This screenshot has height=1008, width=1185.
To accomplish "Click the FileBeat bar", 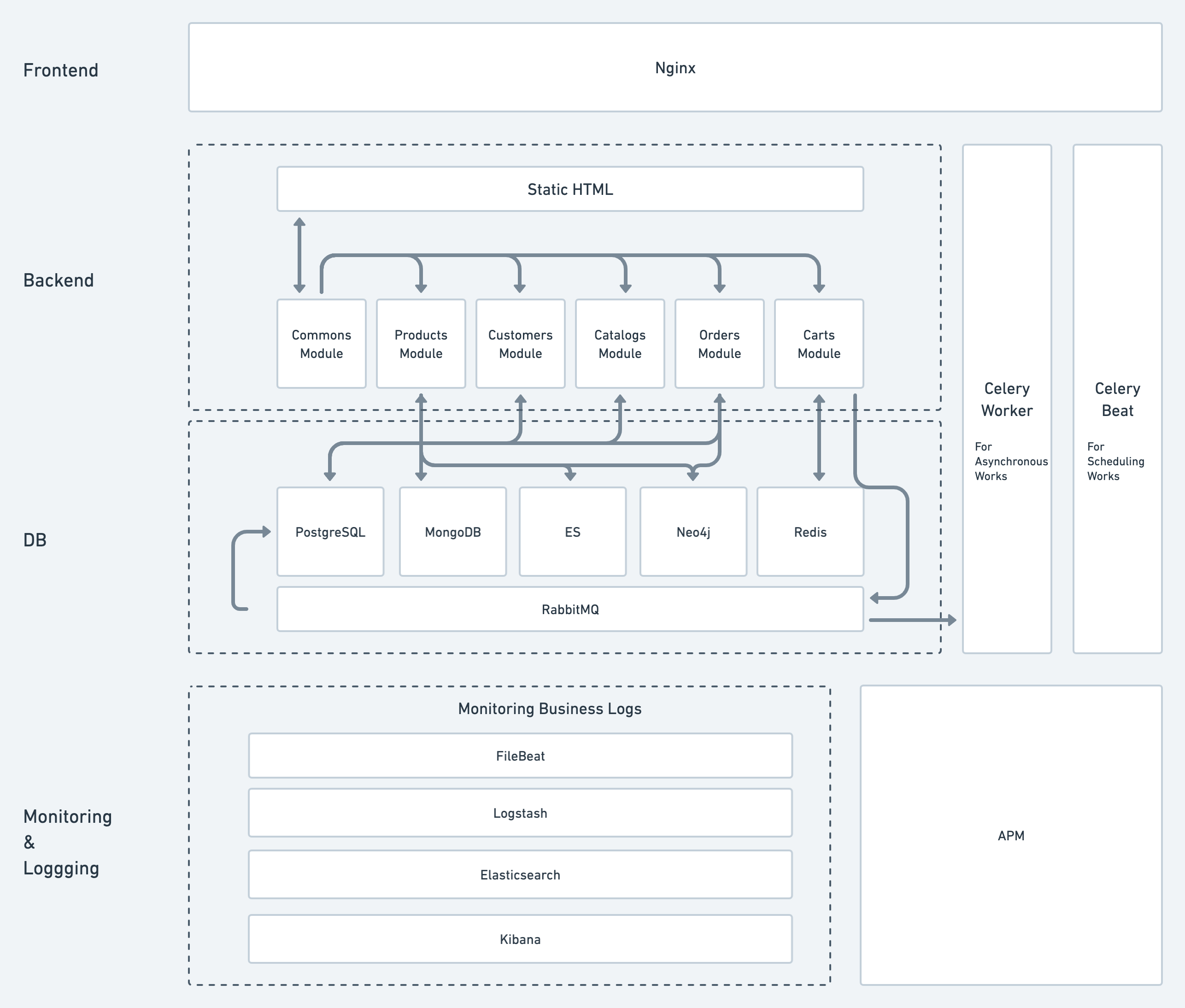I will (520, 756).
